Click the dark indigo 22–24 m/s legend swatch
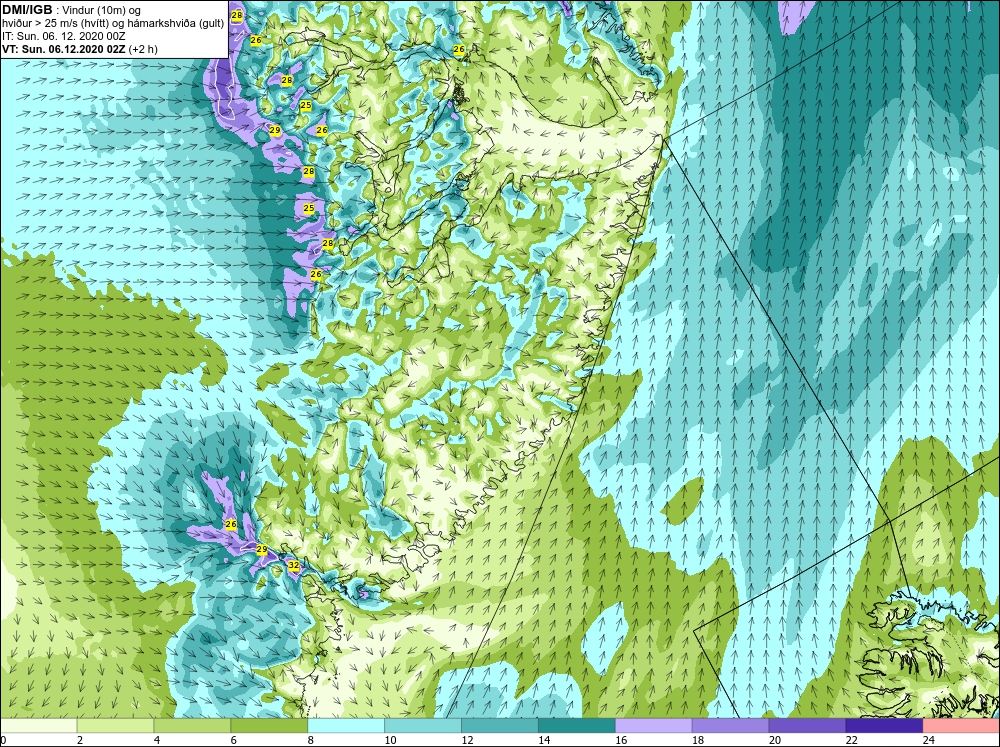The width and height of the screenshot is (1000, 747). 884,726
